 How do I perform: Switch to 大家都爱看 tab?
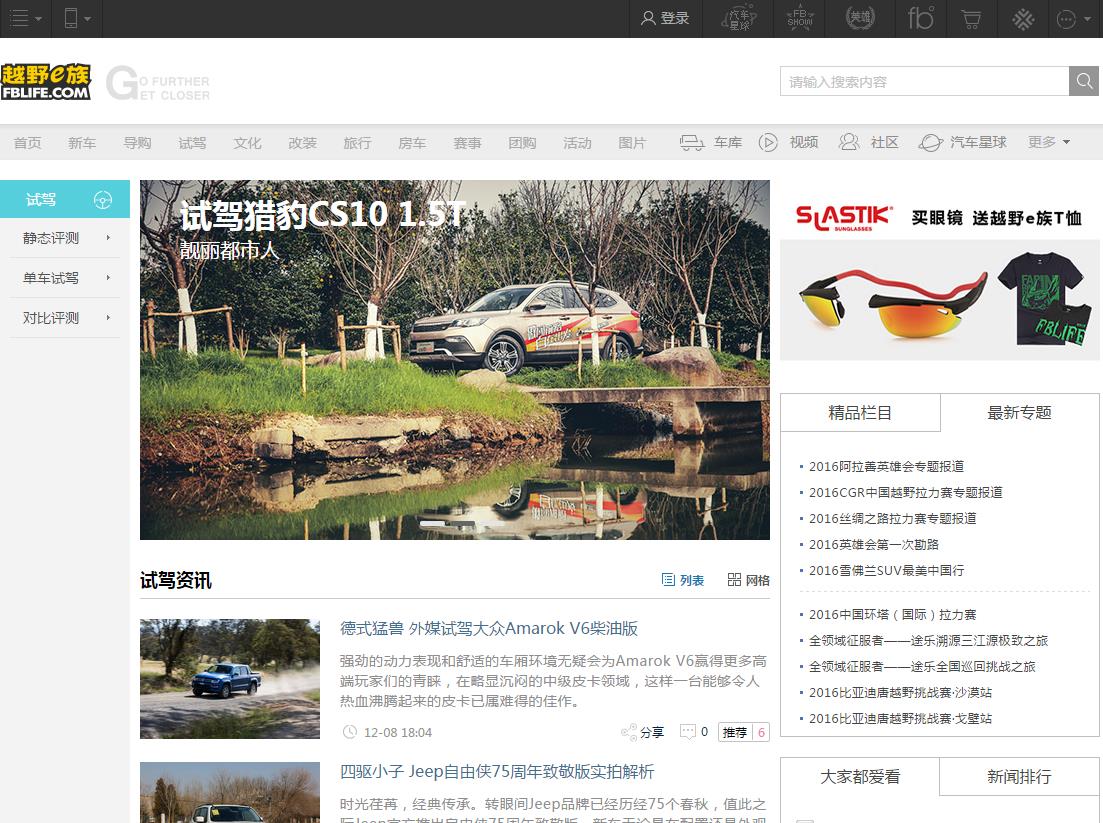[x=860, y=777]
